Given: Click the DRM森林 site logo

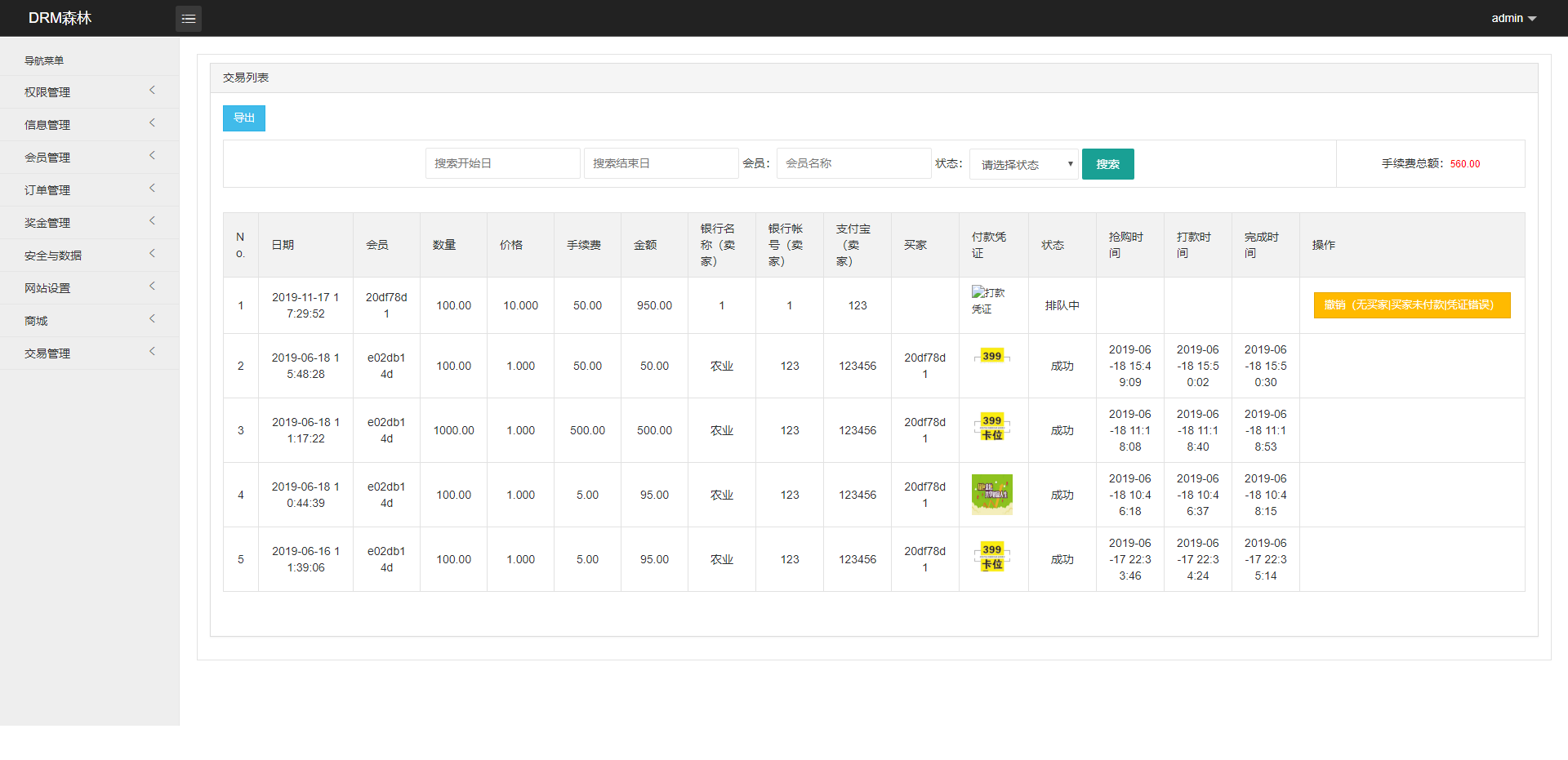Looking at the screenshot, I should (60, 18).
